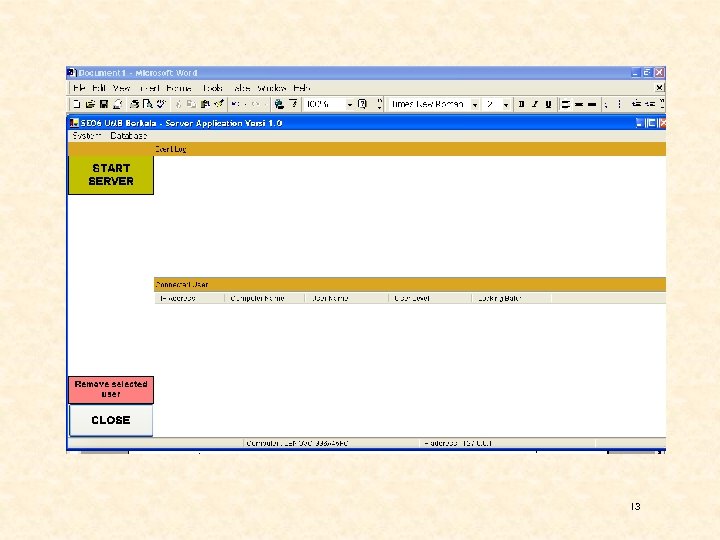
Task: Click Remove selected user button
Action: pyautogui.click(x=111, y=389)
